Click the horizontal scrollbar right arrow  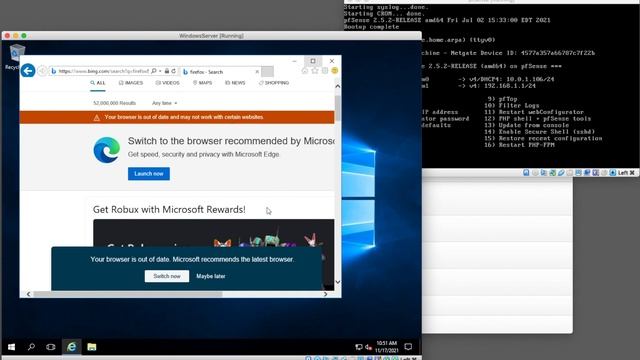pyautogui.click(x=325, y=294)
